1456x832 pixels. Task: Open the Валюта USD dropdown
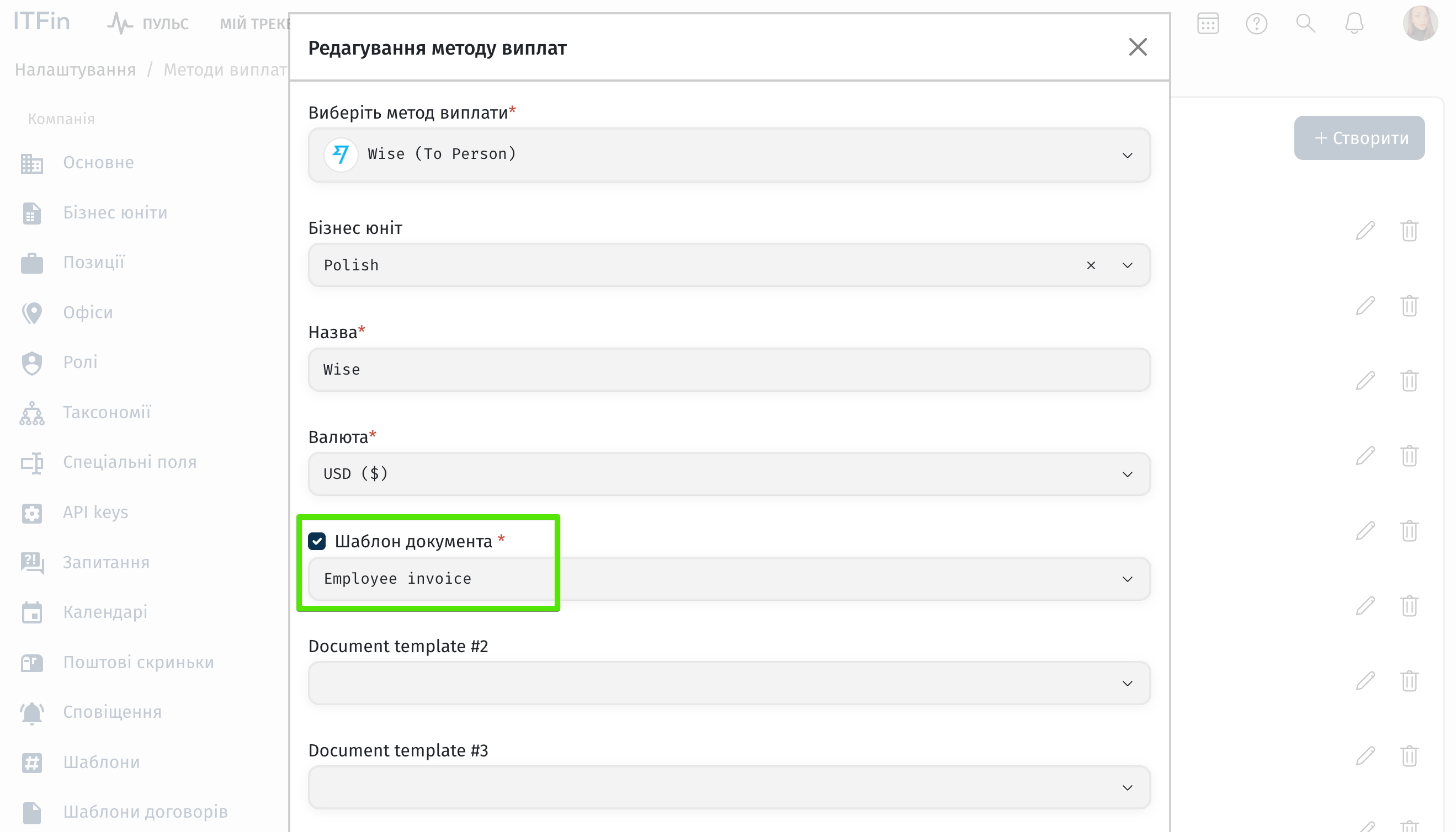[1126, 474]
